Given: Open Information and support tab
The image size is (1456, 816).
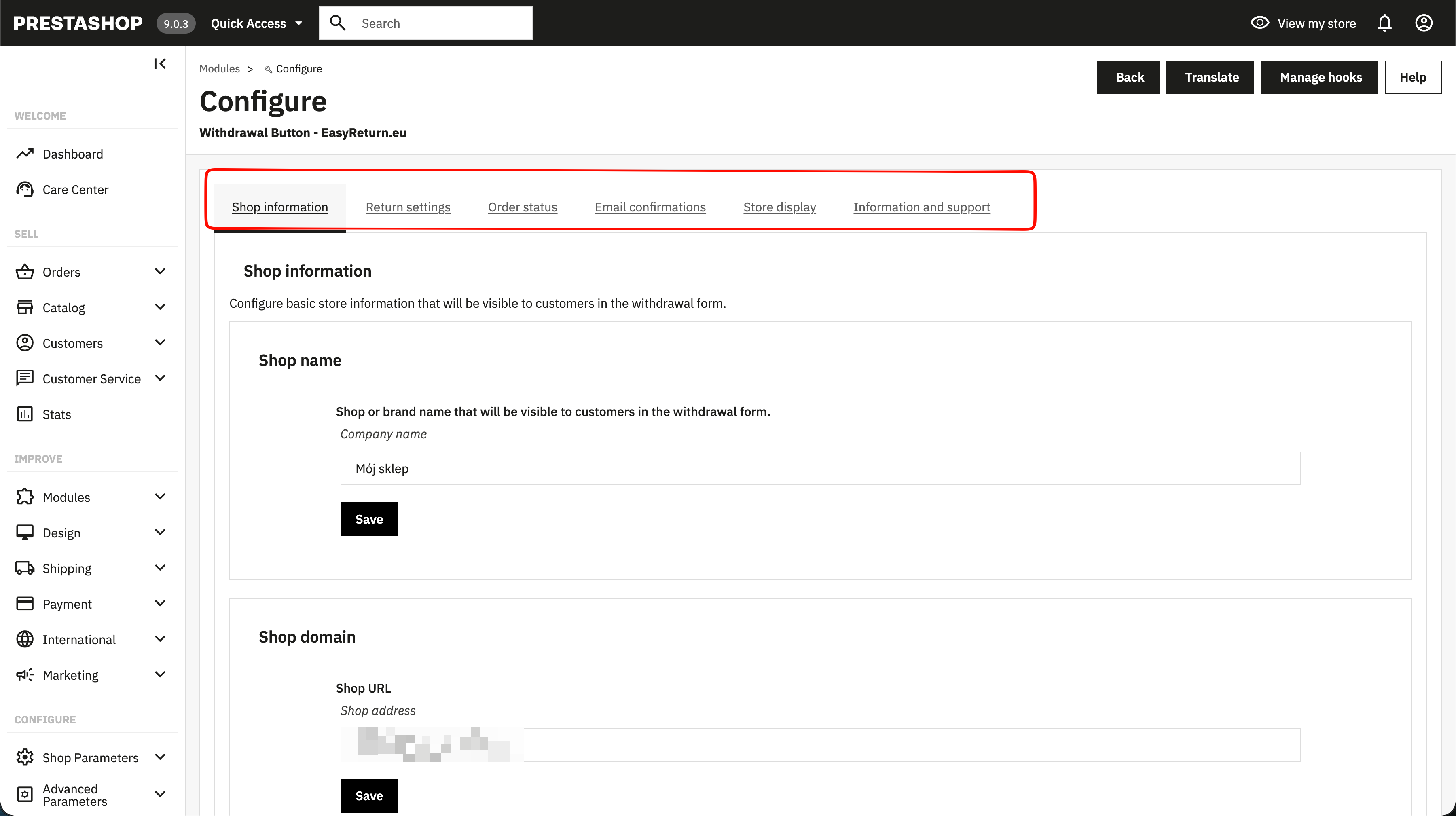Looking at the screenshot, I should click(x=922, y=207).
